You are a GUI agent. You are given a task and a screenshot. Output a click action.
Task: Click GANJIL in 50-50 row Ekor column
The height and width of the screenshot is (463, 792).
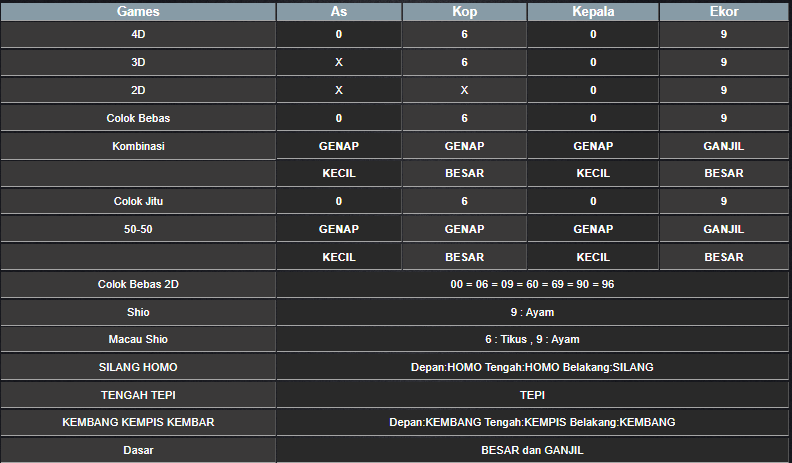coord(724,229)
